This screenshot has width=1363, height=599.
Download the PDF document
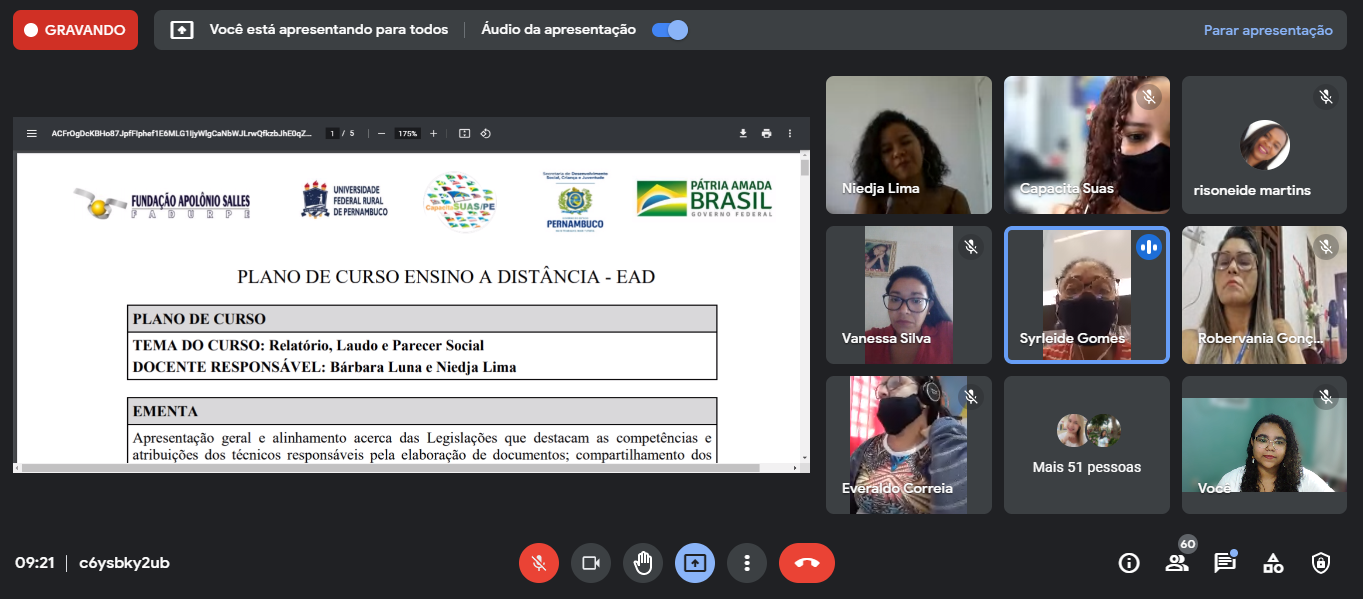pos(743,133)
